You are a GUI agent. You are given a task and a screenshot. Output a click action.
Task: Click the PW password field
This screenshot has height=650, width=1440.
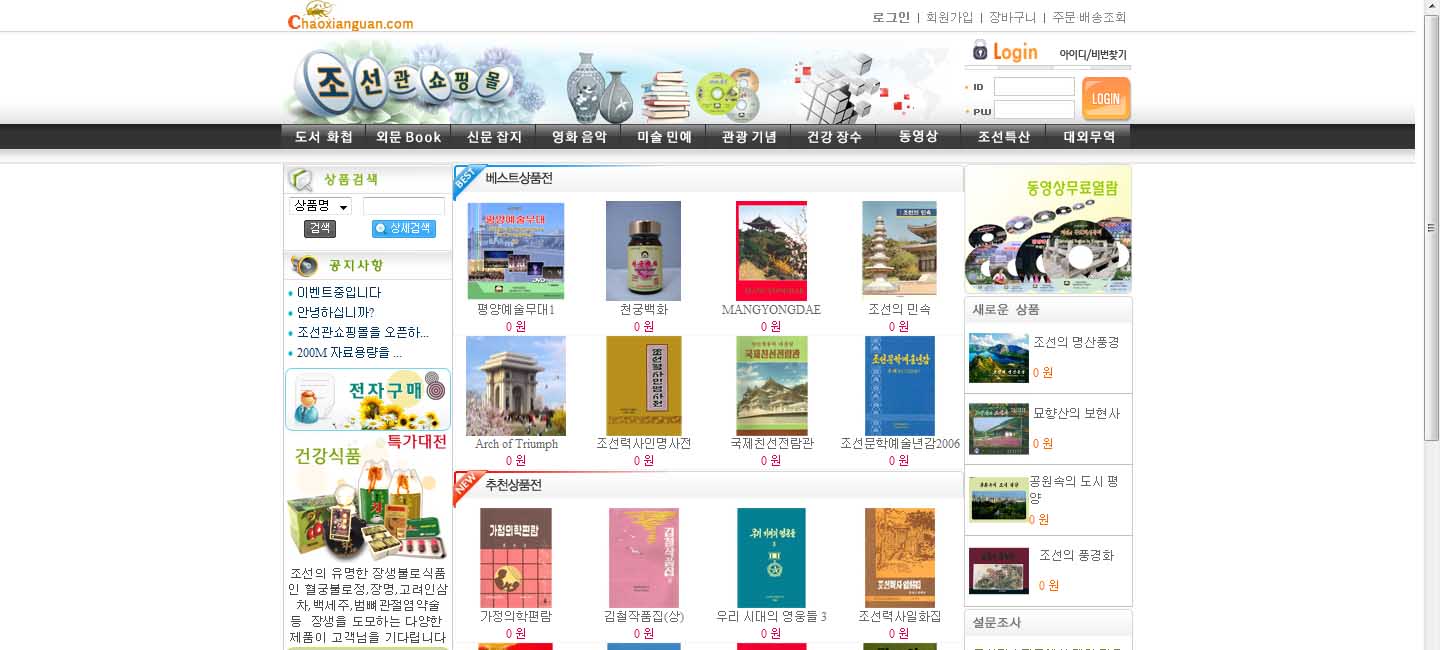coord(1034,110)
